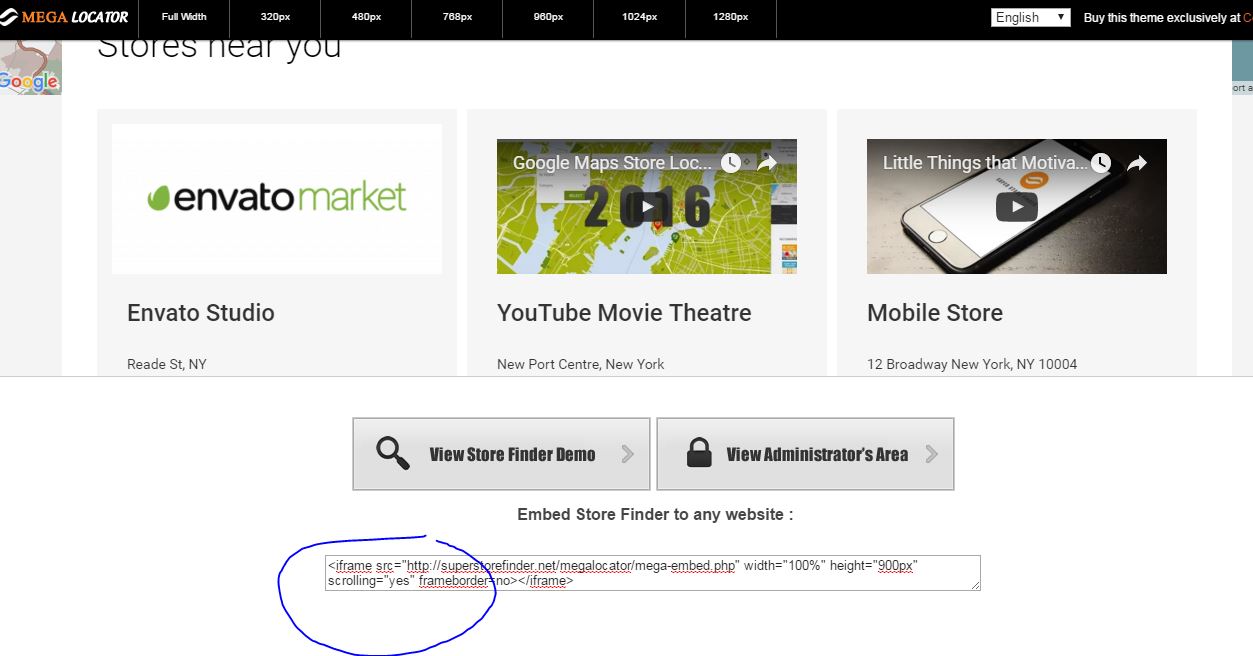Click the padlock icon on Administrator's Area button
Viewport: 1253px width, 656px height.
[x=699, y=453]
